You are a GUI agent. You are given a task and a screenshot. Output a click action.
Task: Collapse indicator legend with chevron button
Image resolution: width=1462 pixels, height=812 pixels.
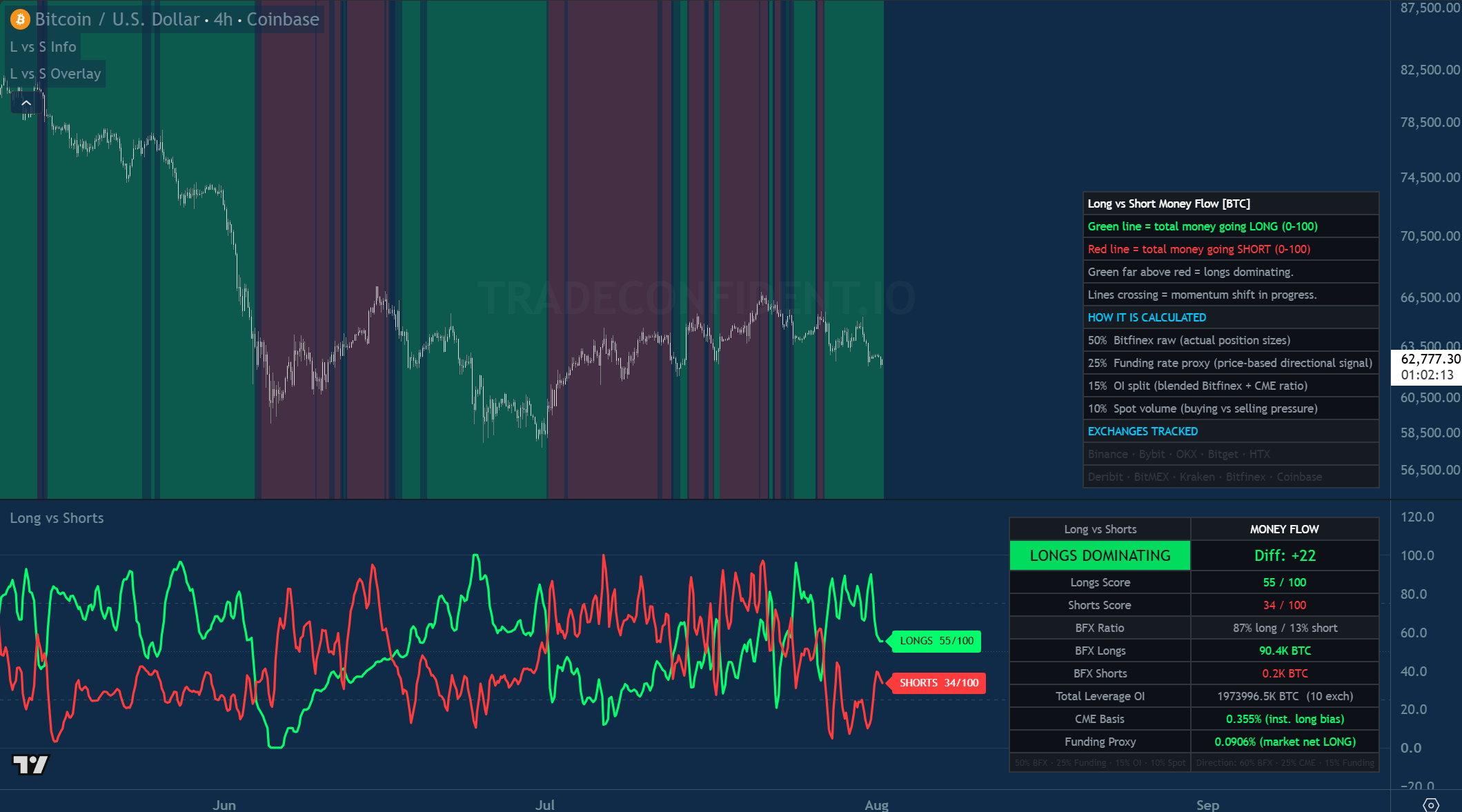[26, 103]
